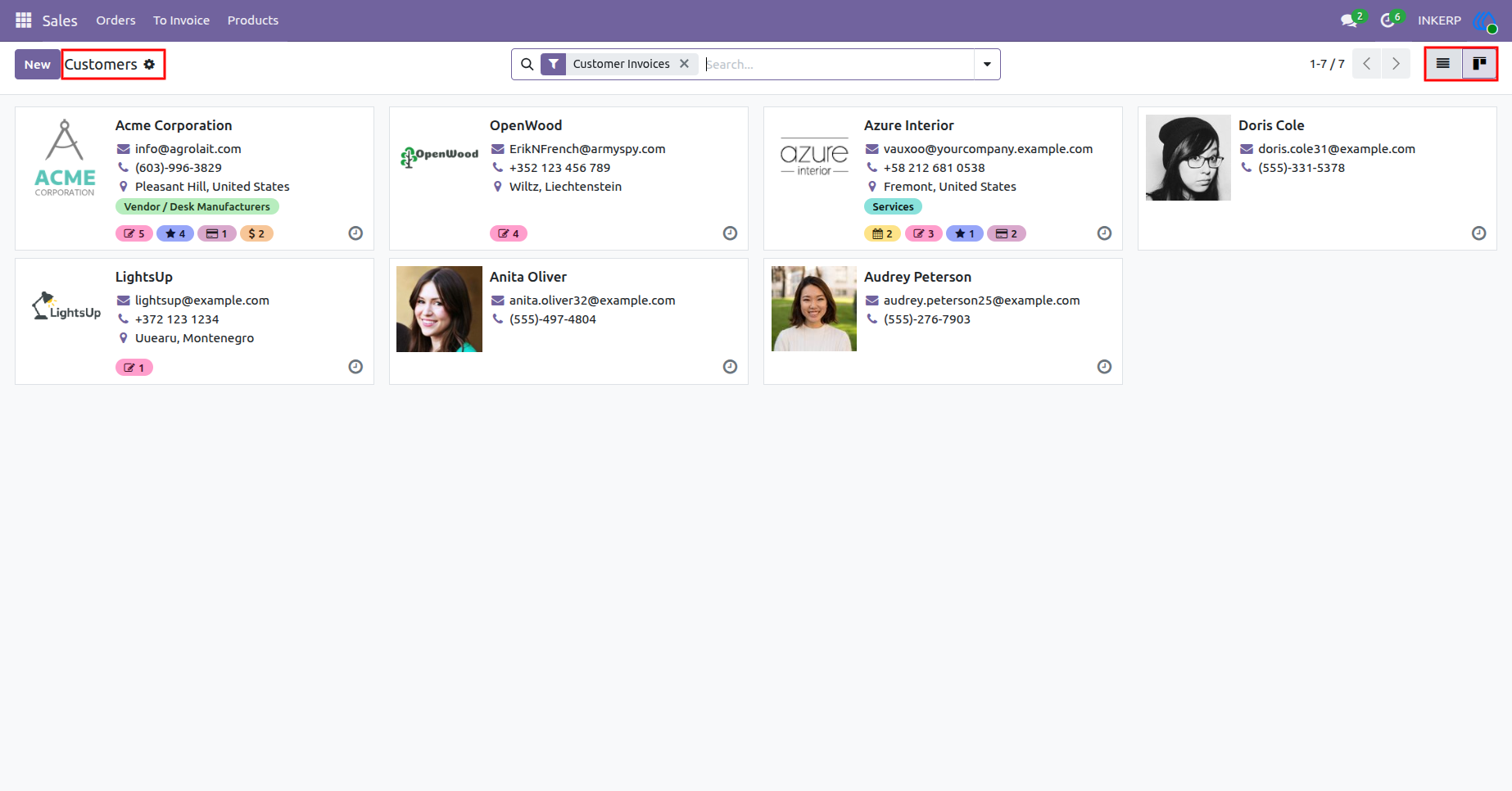
Task: Click the Azure Interior logo
Action: coord(814,156)
